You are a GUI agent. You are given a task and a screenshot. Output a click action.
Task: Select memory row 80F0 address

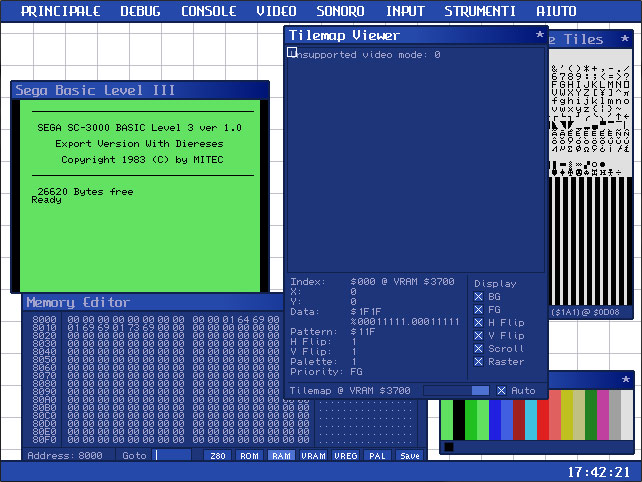tap(44, 440)
